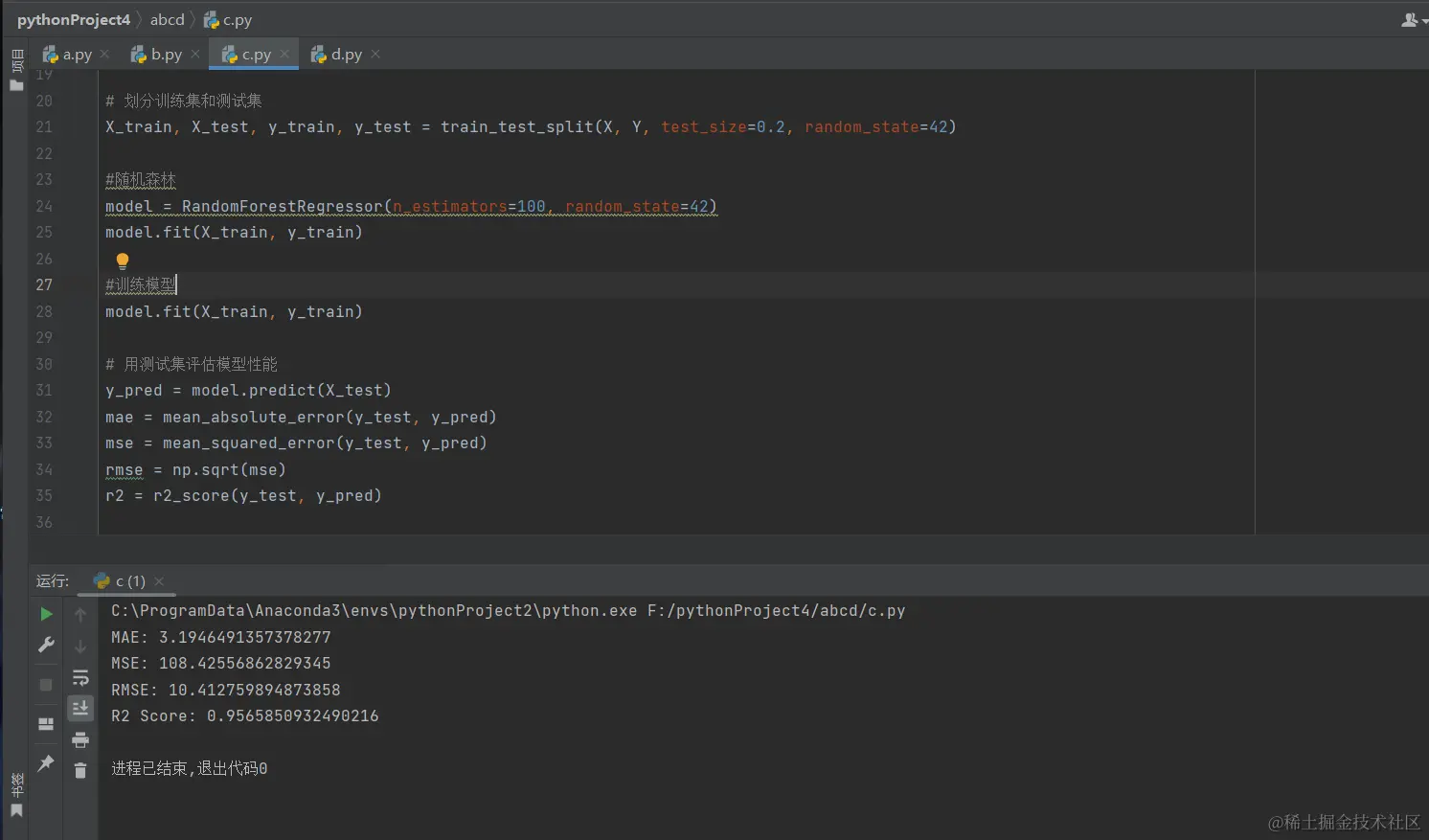The width and height of the screenshot is (1429, 840).
Task: Click the RandomForestRegressor code line
Action: click(x=411, y=206)
